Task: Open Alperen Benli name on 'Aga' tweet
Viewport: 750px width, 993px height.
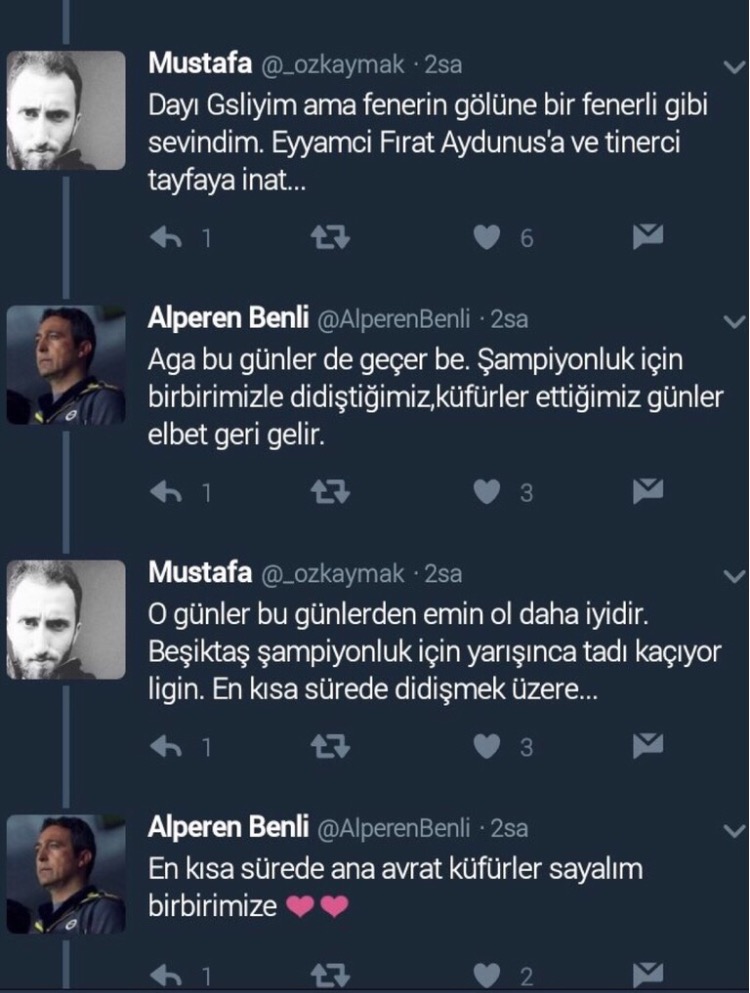Action: click(227, 319)
